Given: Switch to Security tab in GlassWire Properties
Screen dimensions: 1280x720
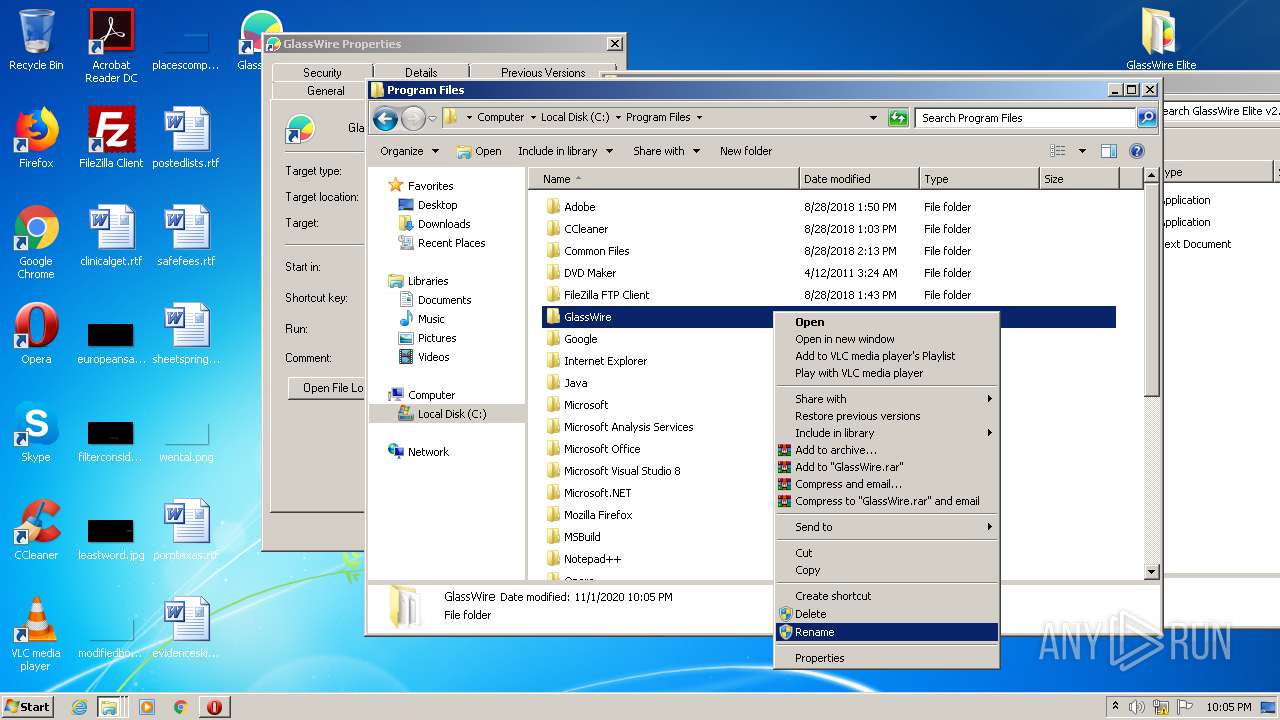Looking at the screenshot, I should click(x=322, y=72).
